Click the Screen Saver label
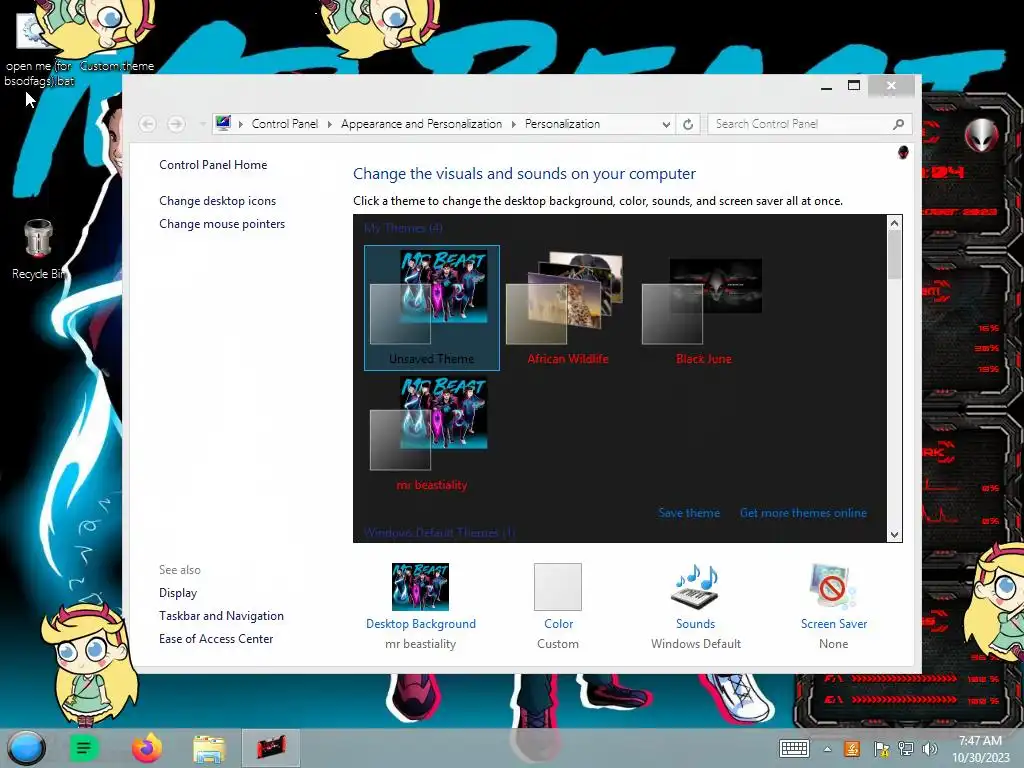The width and height of the screenshot is (1024, 768). click(834, 624)
